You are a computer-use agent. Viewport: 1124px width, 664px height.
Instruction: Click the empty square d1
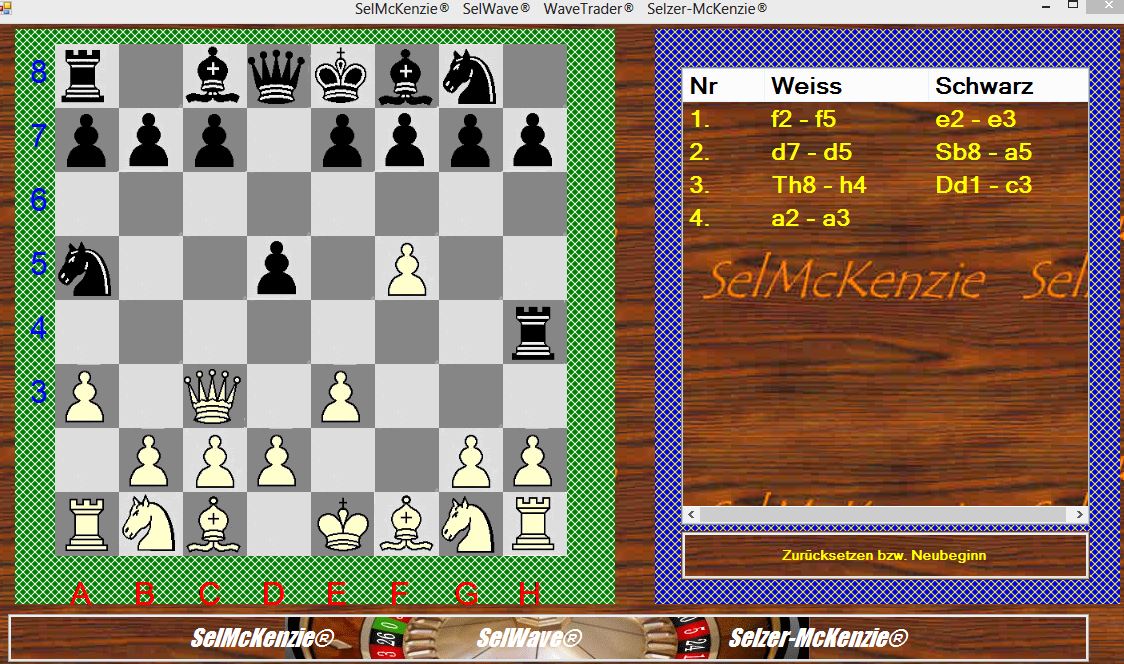click(278, 524)
